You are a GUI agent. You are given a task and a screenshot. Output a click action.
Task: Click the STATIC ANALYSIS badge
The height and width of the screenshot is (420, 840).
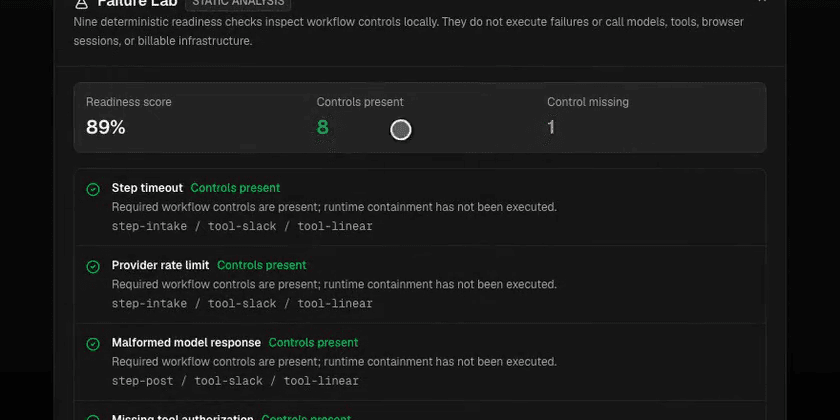[x=238, y=3]
